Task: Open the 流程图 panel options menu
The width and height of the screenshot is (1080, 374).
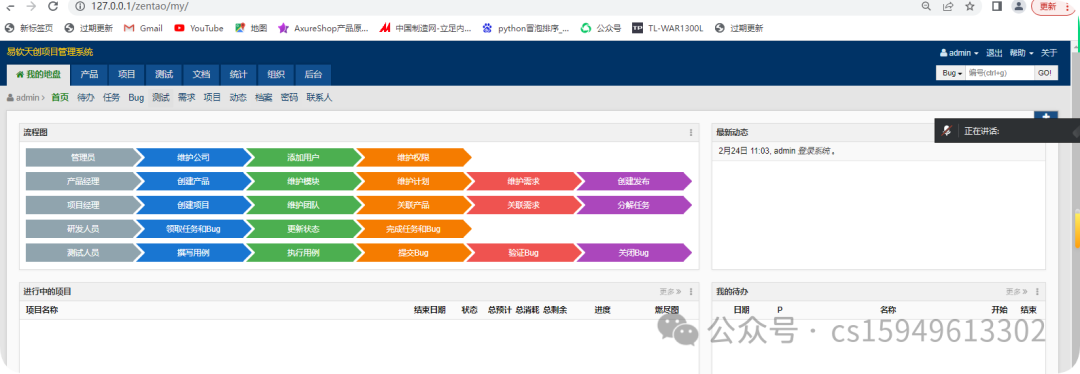Action: click(691, 132)
